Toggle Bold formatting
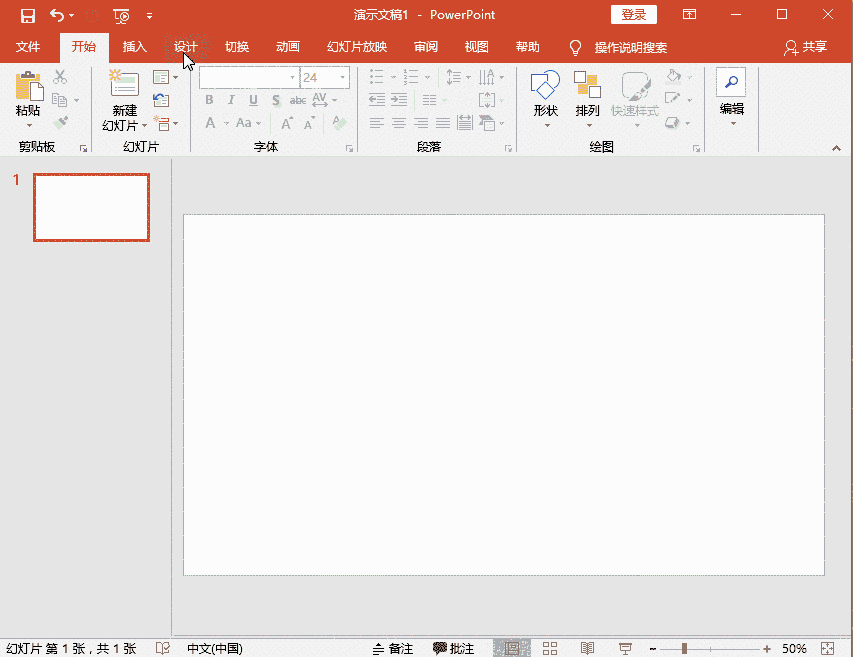Viewport: 853px width, 657px height. point(209,100)
